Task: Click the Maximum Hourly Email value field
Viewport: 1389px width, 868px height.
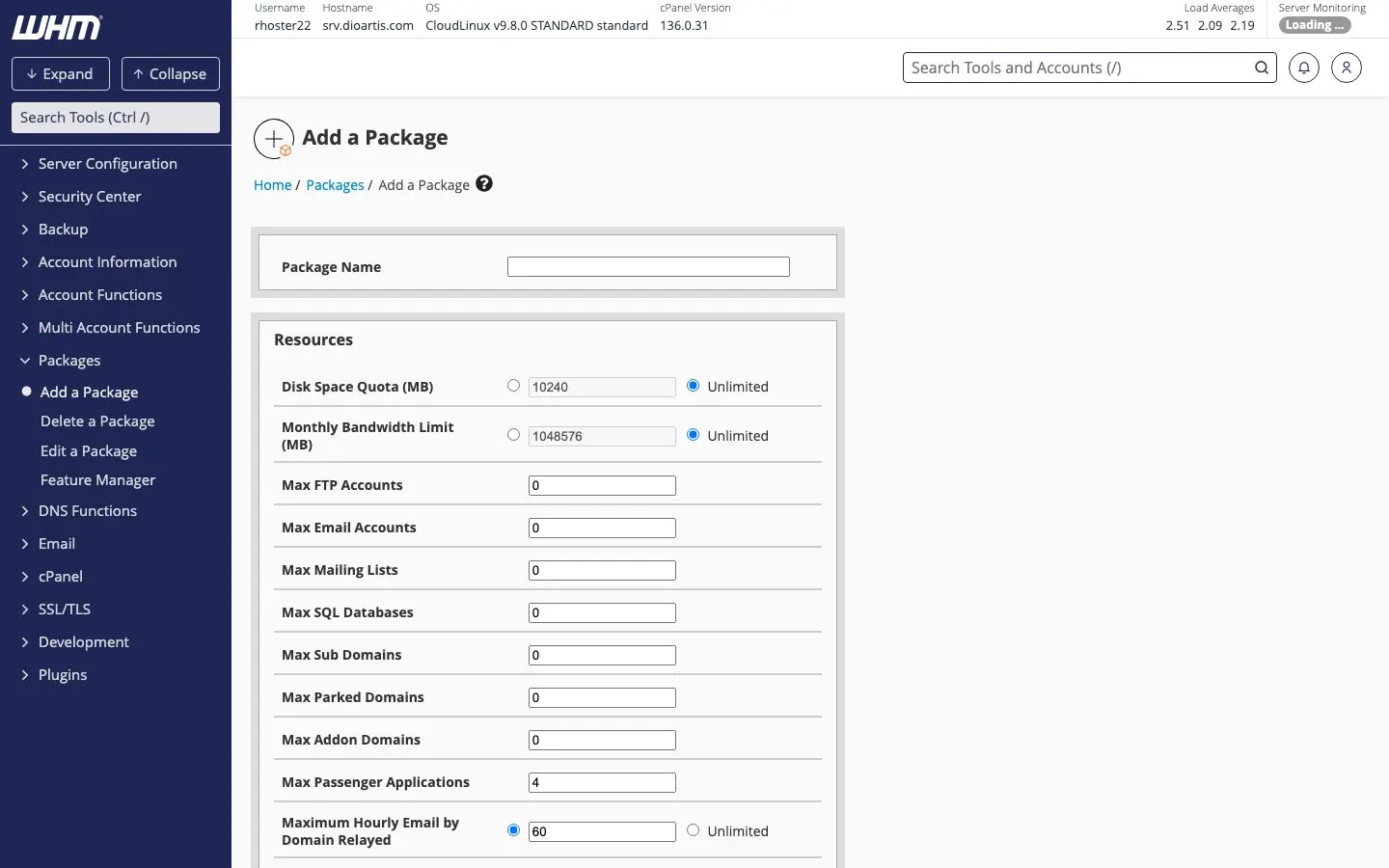Action: tap(602, 831)
